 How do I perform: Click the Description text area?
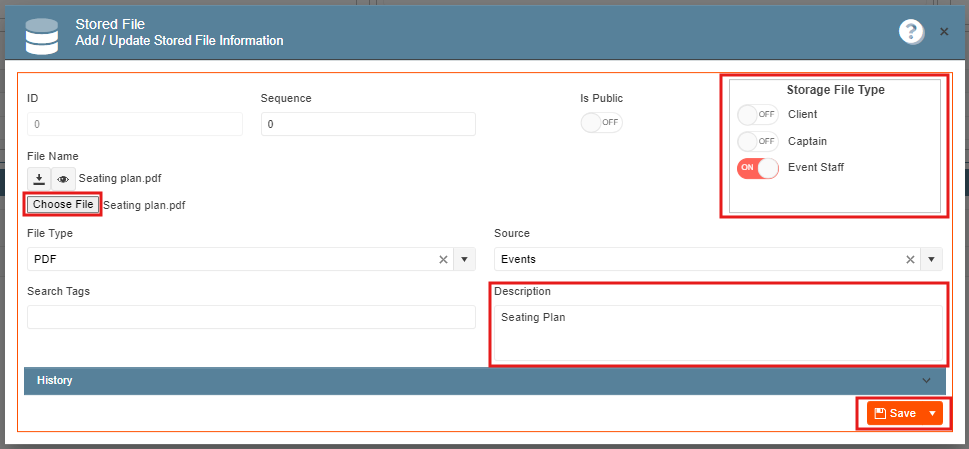coord(718,333)
